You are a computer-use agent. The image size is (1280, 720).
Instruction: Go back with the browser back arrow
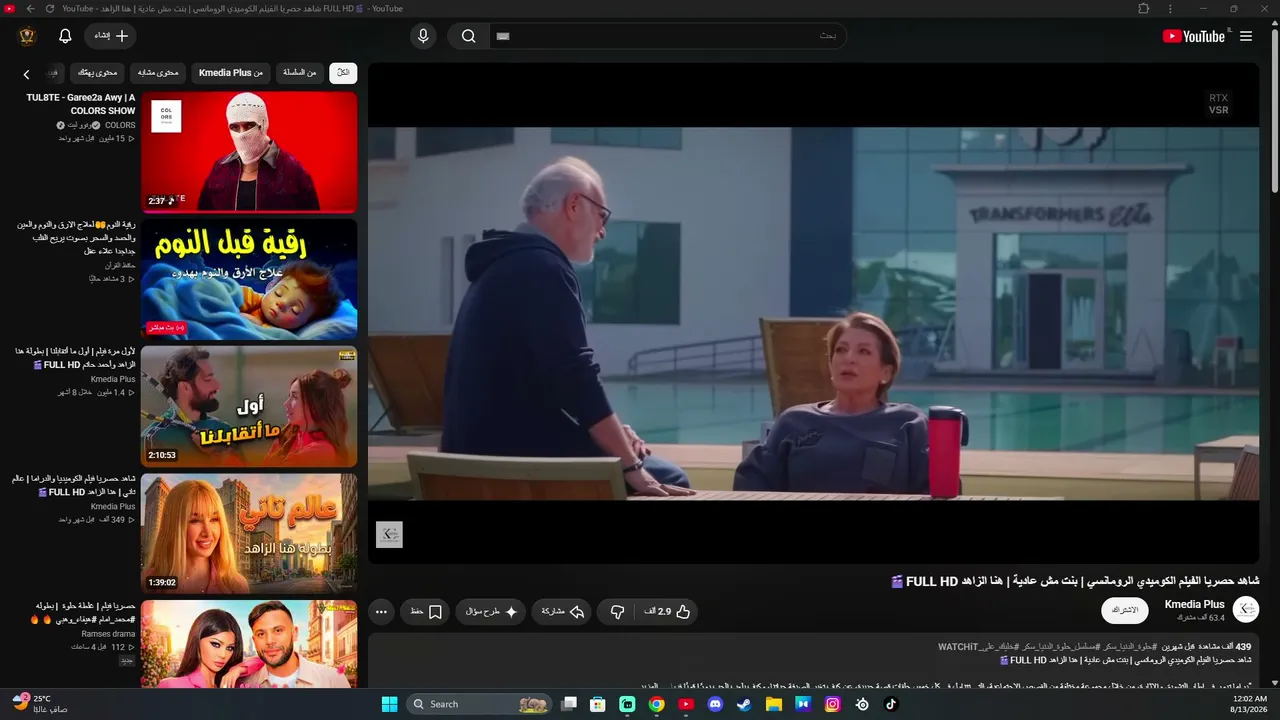(x=30, y=9)
